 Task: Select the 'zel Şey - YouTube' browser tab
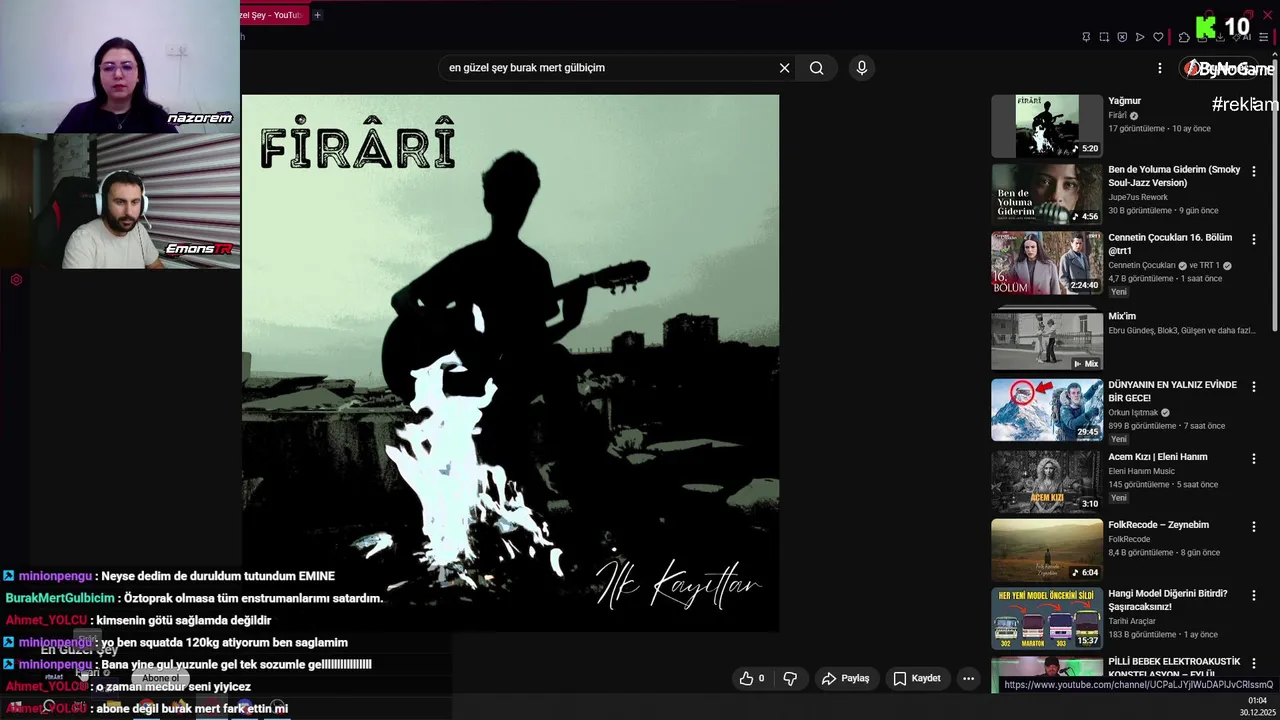272,15
